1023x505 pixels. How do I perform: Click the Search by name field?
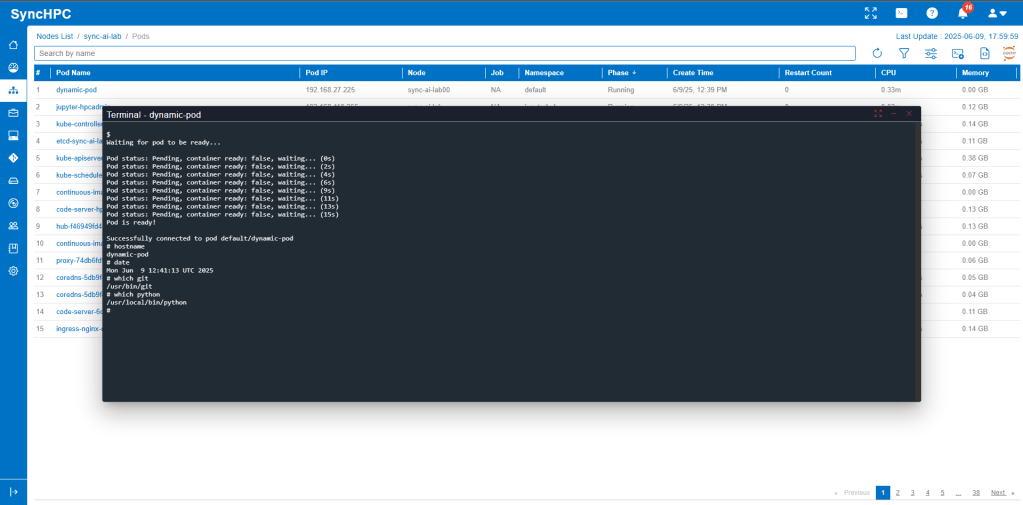pyautogui.click(x=445, y=53)
